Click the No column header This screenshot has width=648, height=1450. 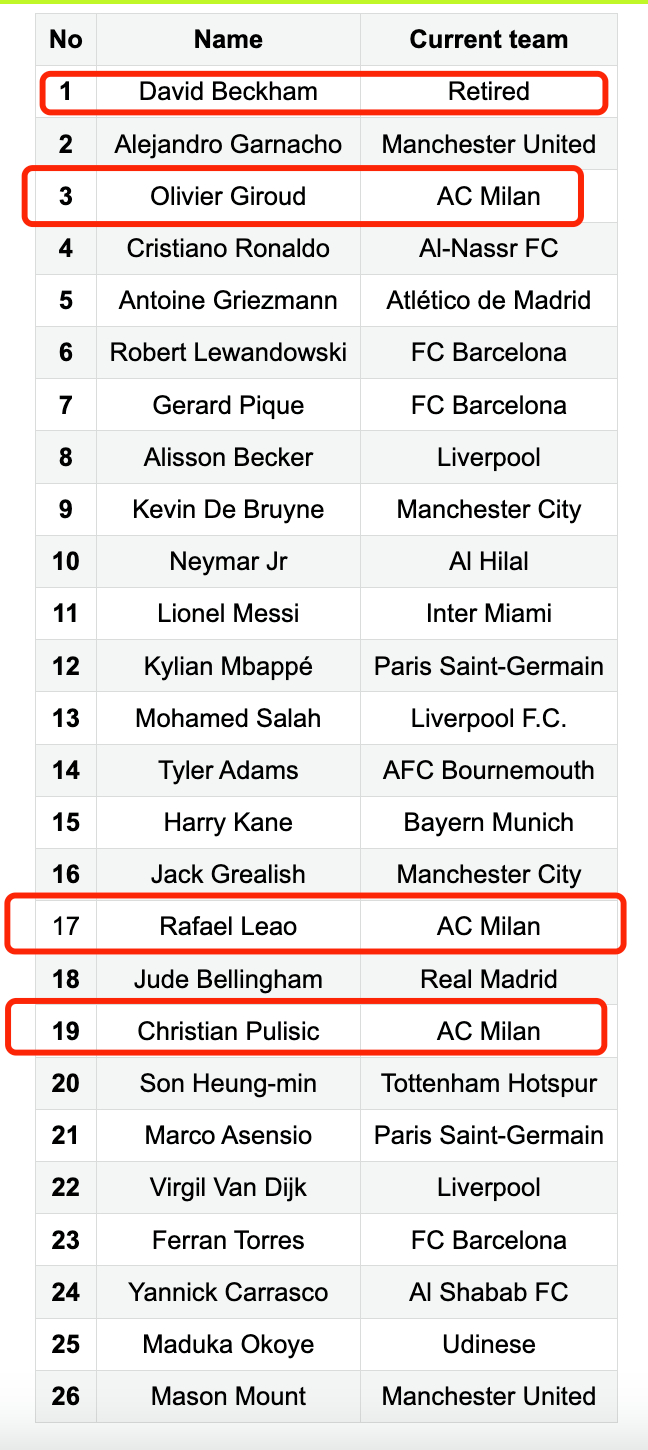click(x=66, y=40)
